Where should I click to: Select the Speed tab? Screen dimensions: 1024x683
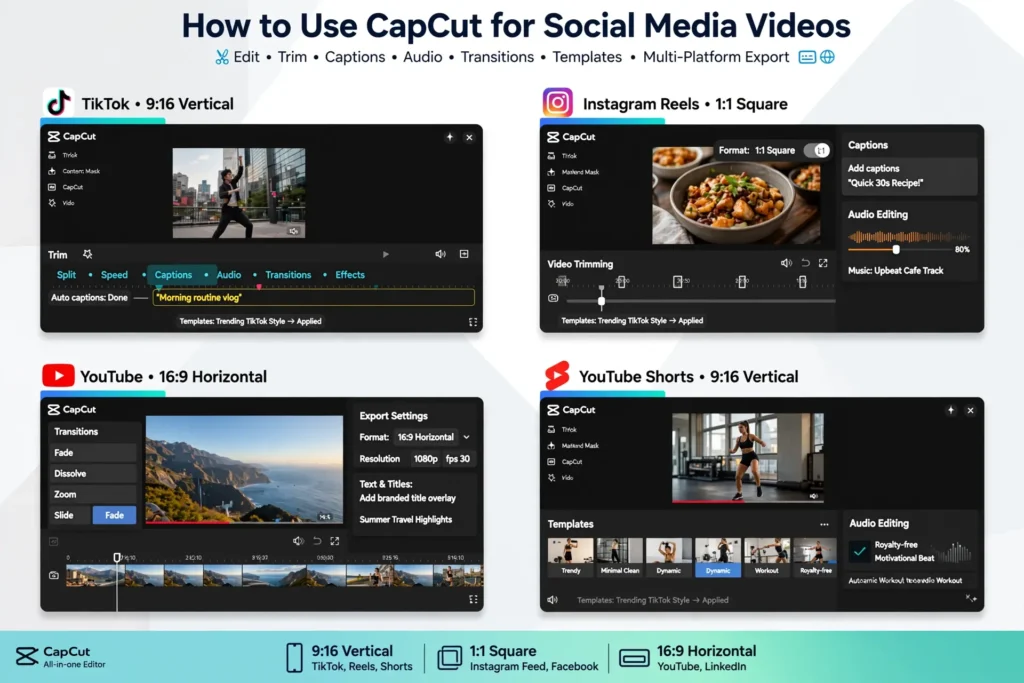click(114, 275)
